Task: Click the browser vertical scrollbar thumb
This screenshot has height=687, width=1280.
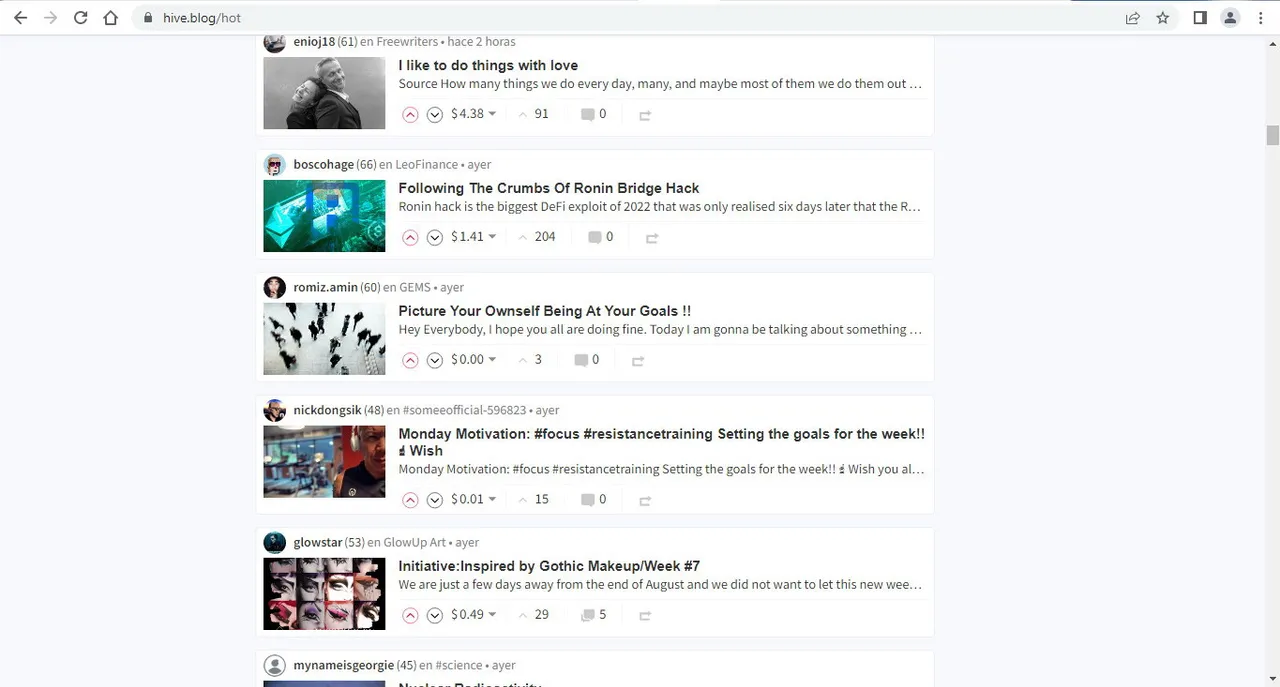Action: point(1273,135)
